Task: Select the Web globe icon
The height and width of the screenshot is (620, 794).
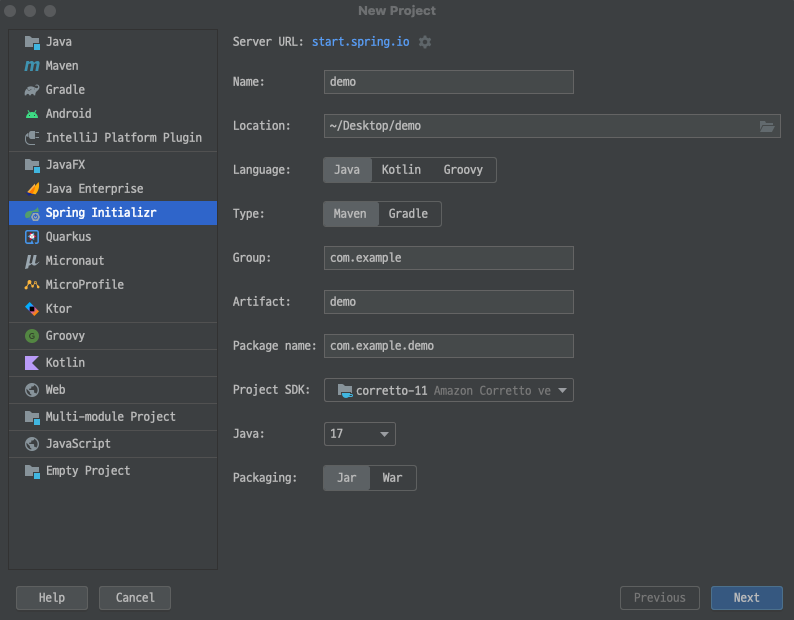Action: click(x=32, y=390)
